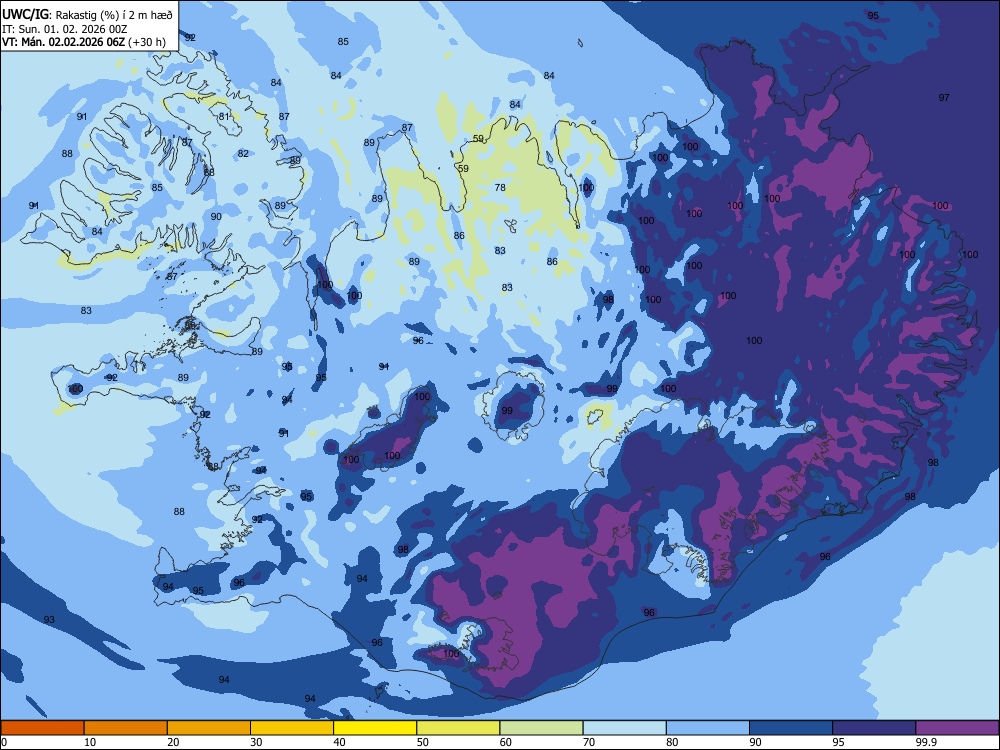Click the '97' humidity value on the map
Image resolution: width=1000 pixels, height=750 pixels.
(944, 98)
